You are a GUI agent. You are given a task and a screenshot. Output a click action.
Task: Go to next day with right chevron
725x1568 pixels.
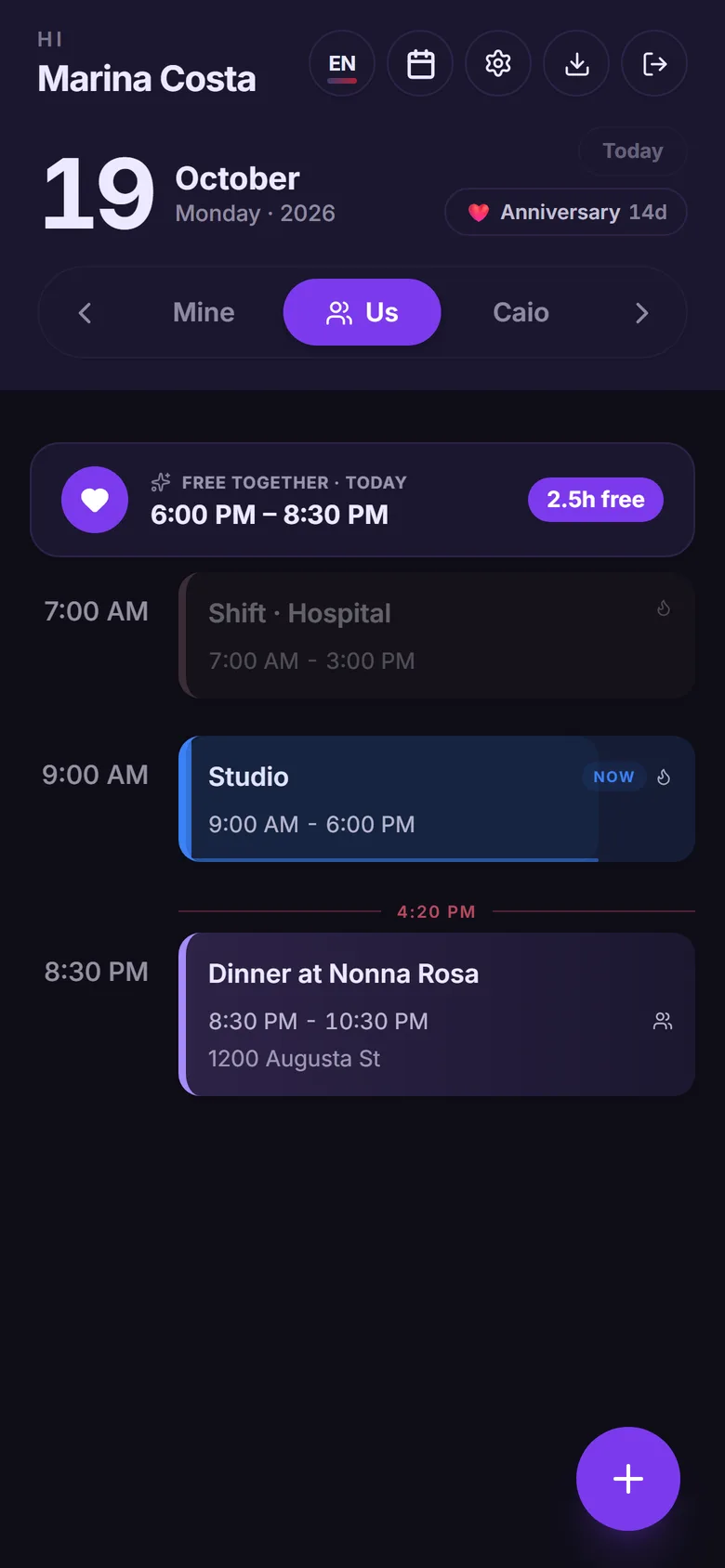click(x=641, y=313)
